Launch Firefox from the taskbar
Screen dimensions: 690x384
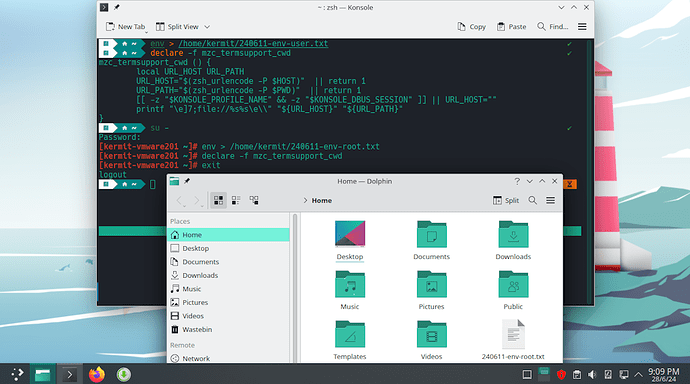[97, 374]
